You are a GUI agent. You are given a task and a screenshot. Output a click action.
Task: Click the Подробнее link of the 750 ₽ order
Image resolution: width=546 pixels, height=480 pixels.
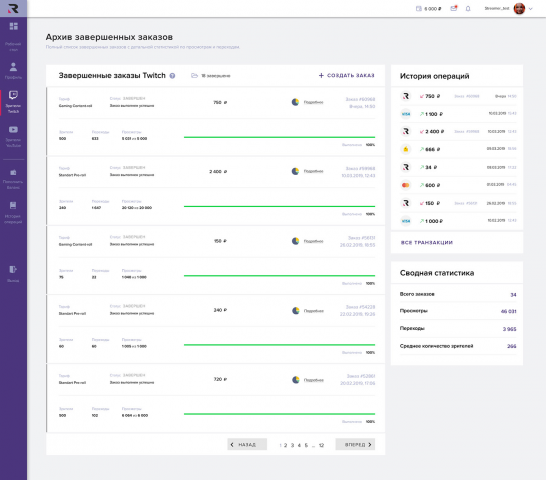point(313,102)
